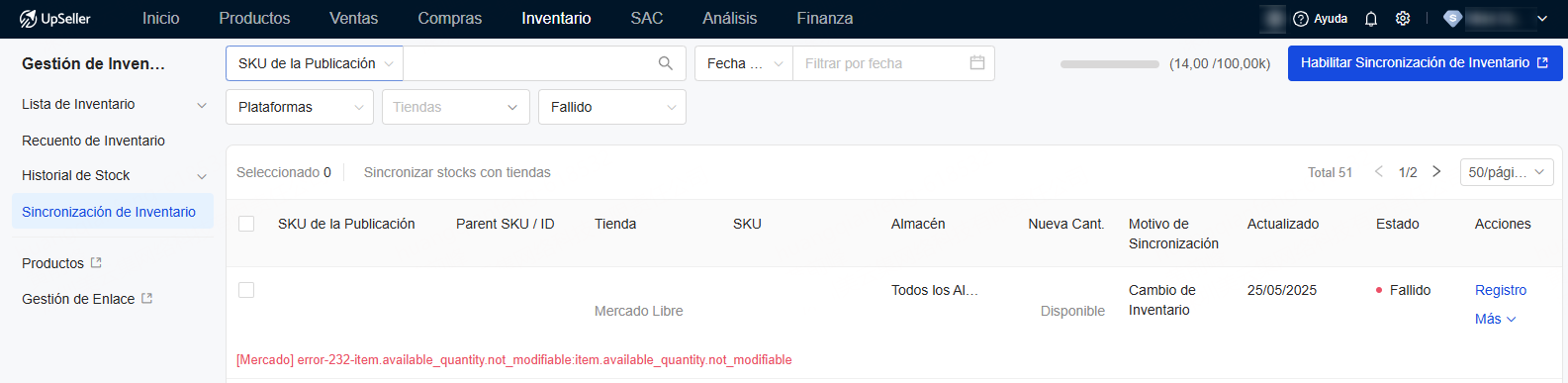Go to the next page arrow
This screenshot has width=1568, height=383.
(x=1436, y=171)
